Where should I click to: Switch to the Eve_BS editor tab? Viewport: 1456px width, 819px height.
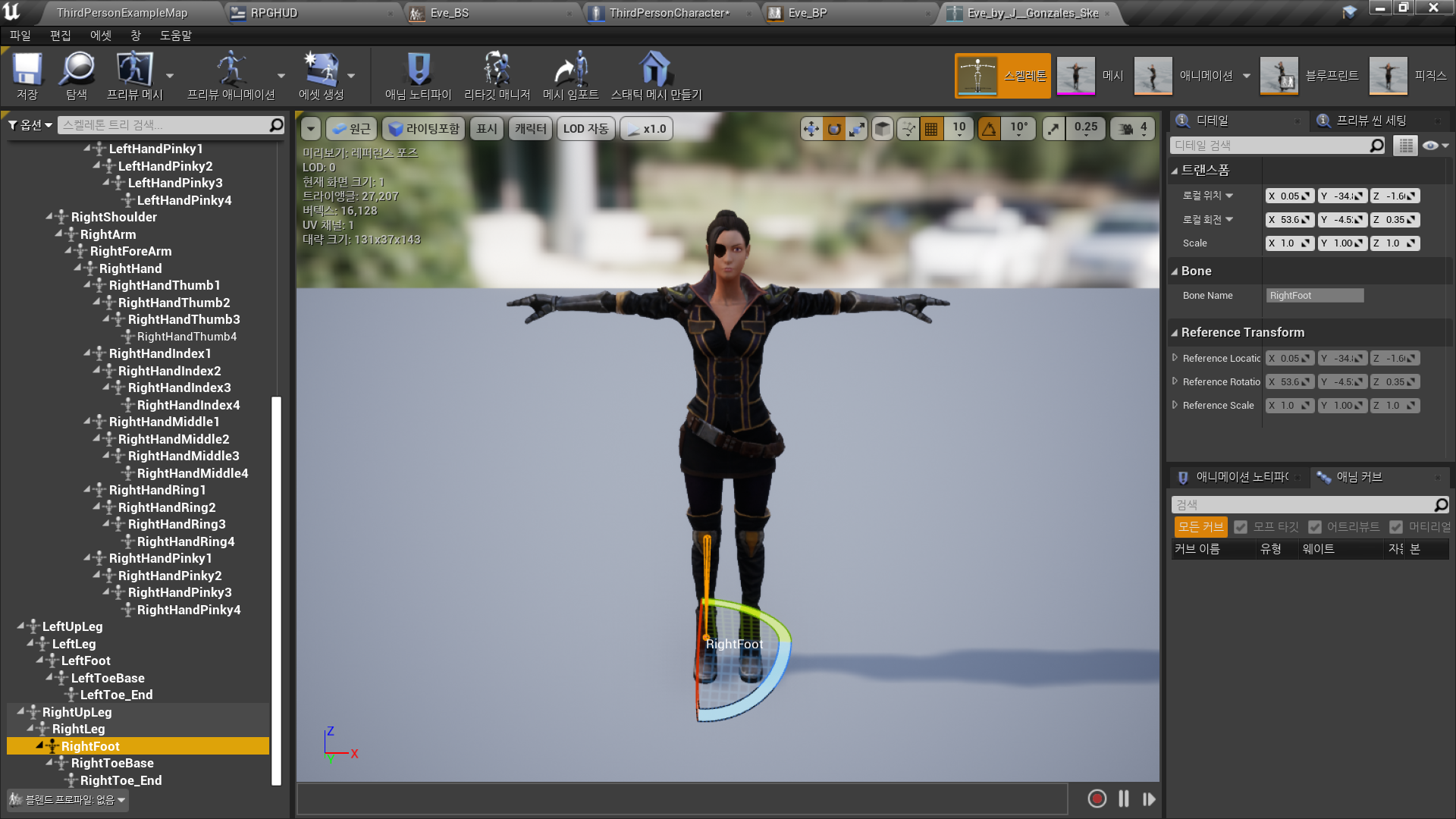[x=449, y=13]
